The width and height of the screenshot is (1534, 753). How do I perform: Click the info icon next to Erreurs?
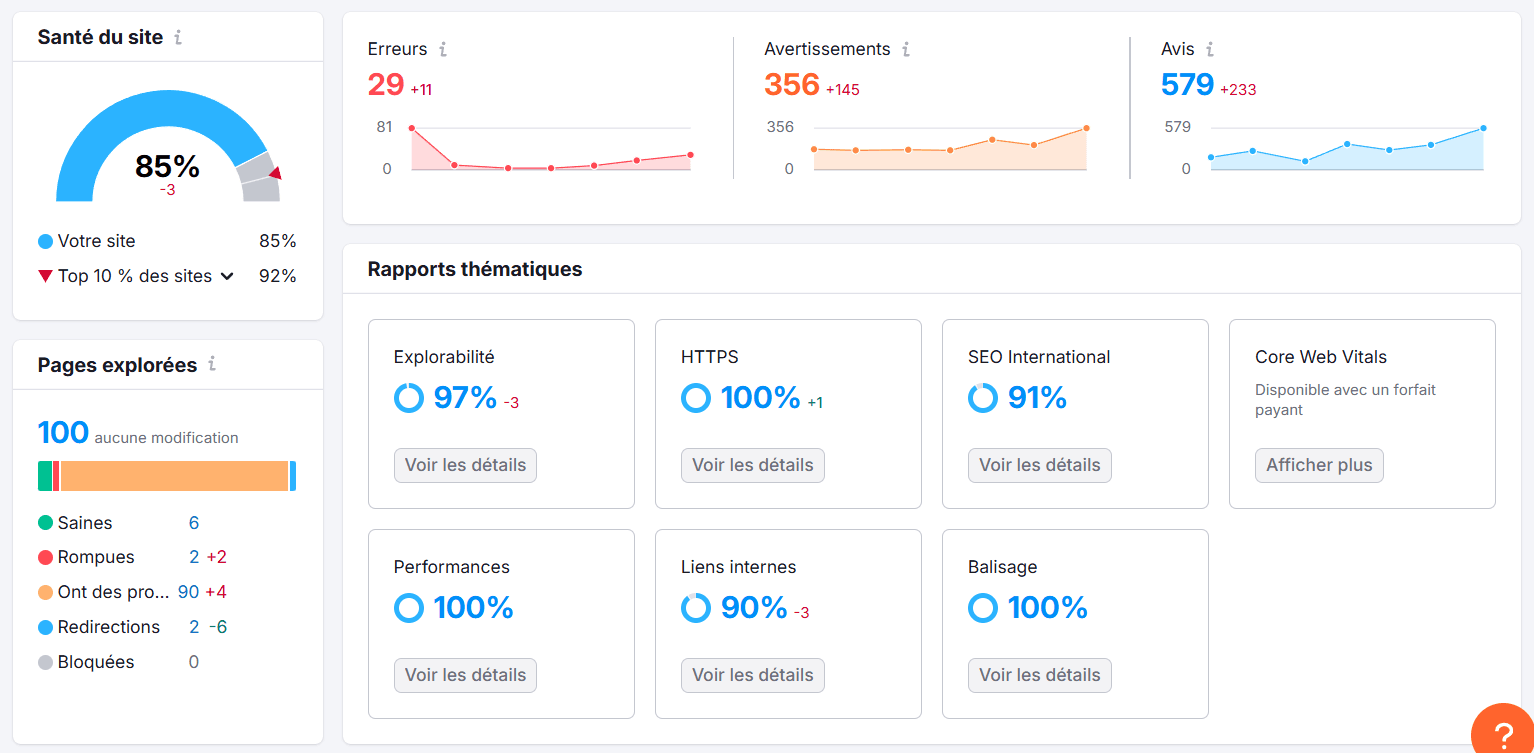click(x=443, y=49)
